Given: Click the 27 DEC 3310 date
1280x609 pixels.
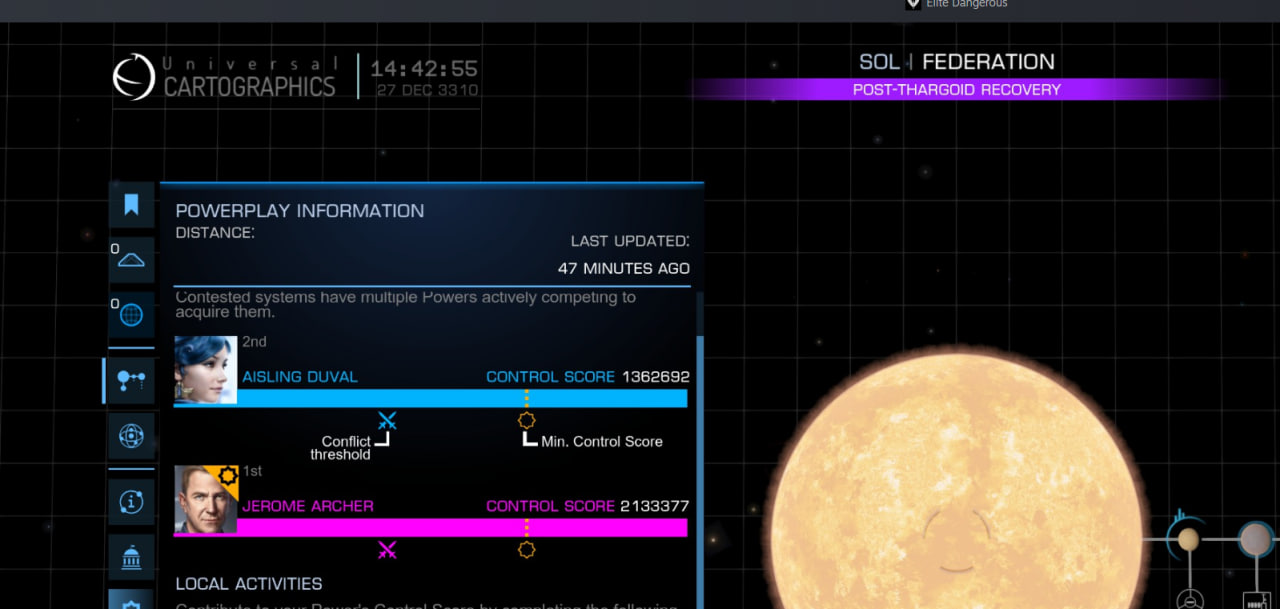Looking at the screenshot, I should click(427, 90).
